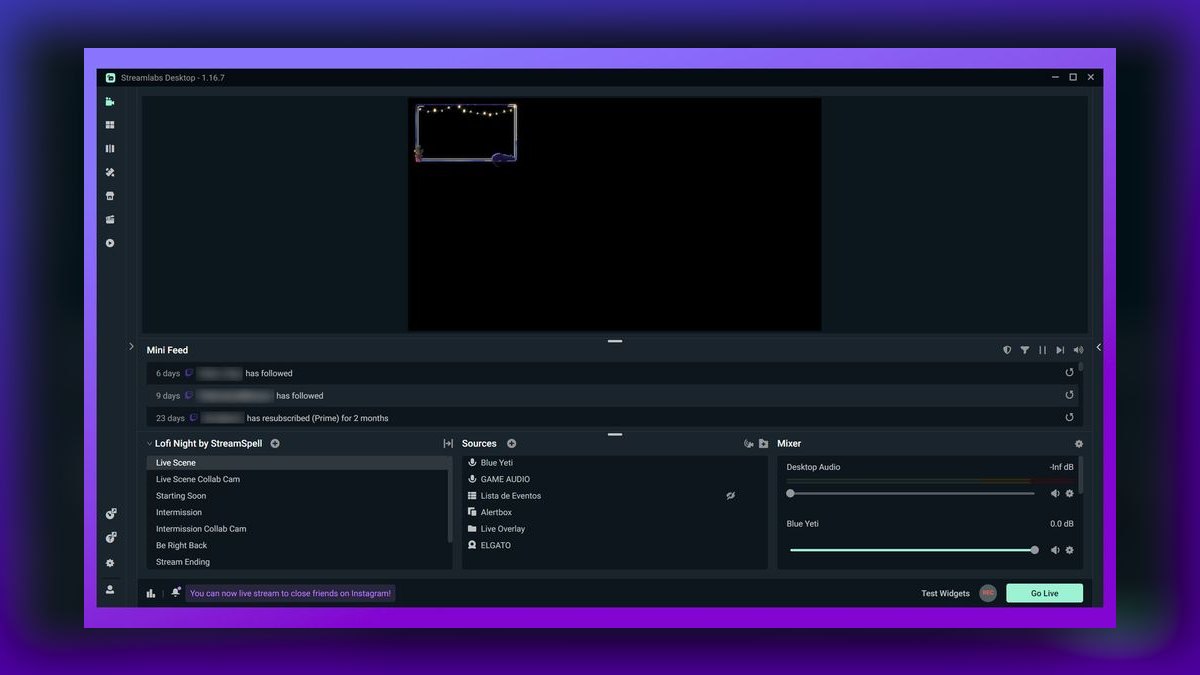Add a new source with plus icon
Image resolution: width=1200 pixels, height=675 pixels.
(511, 443)
